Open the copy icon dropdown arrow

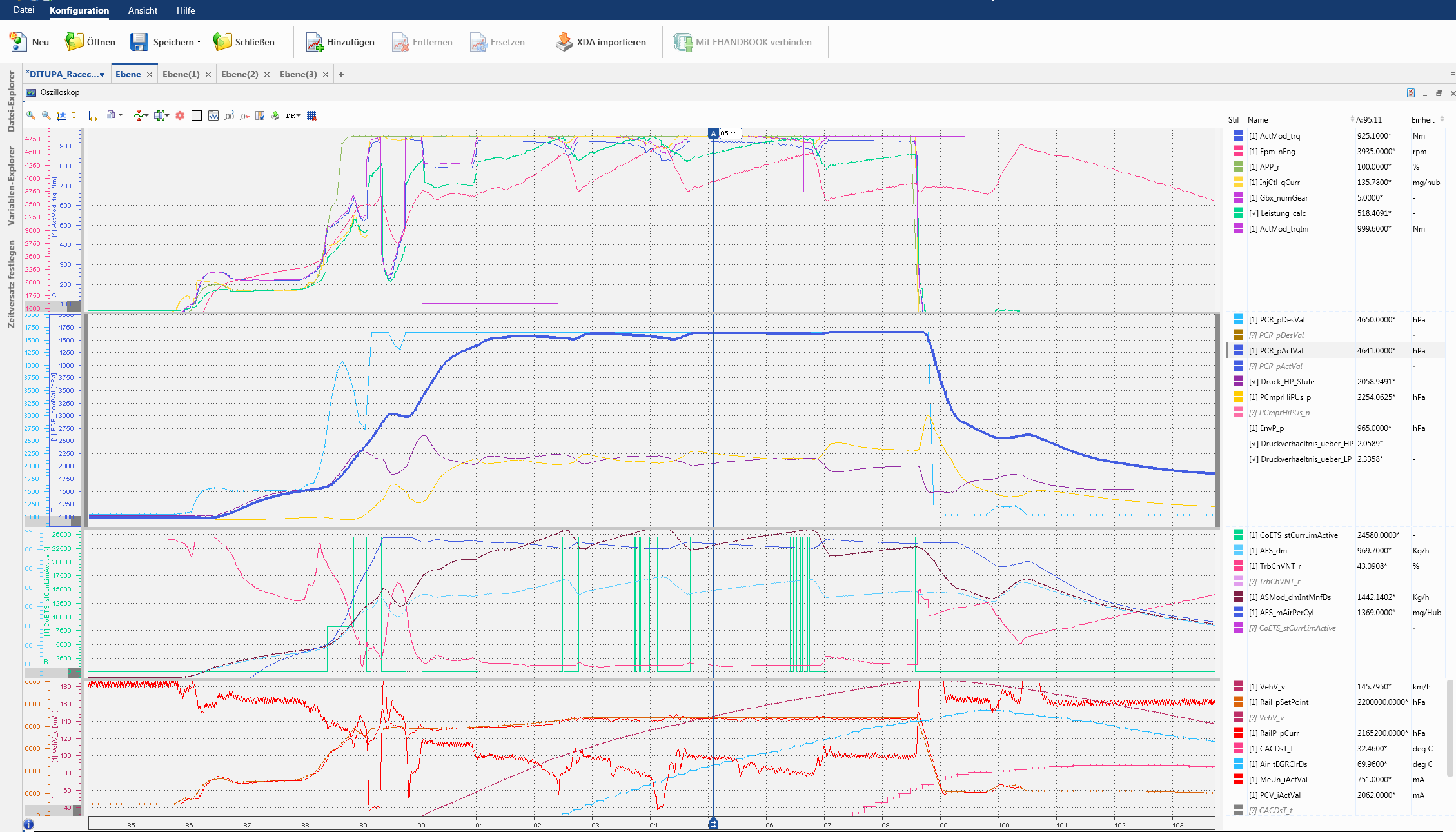(120, 115)
